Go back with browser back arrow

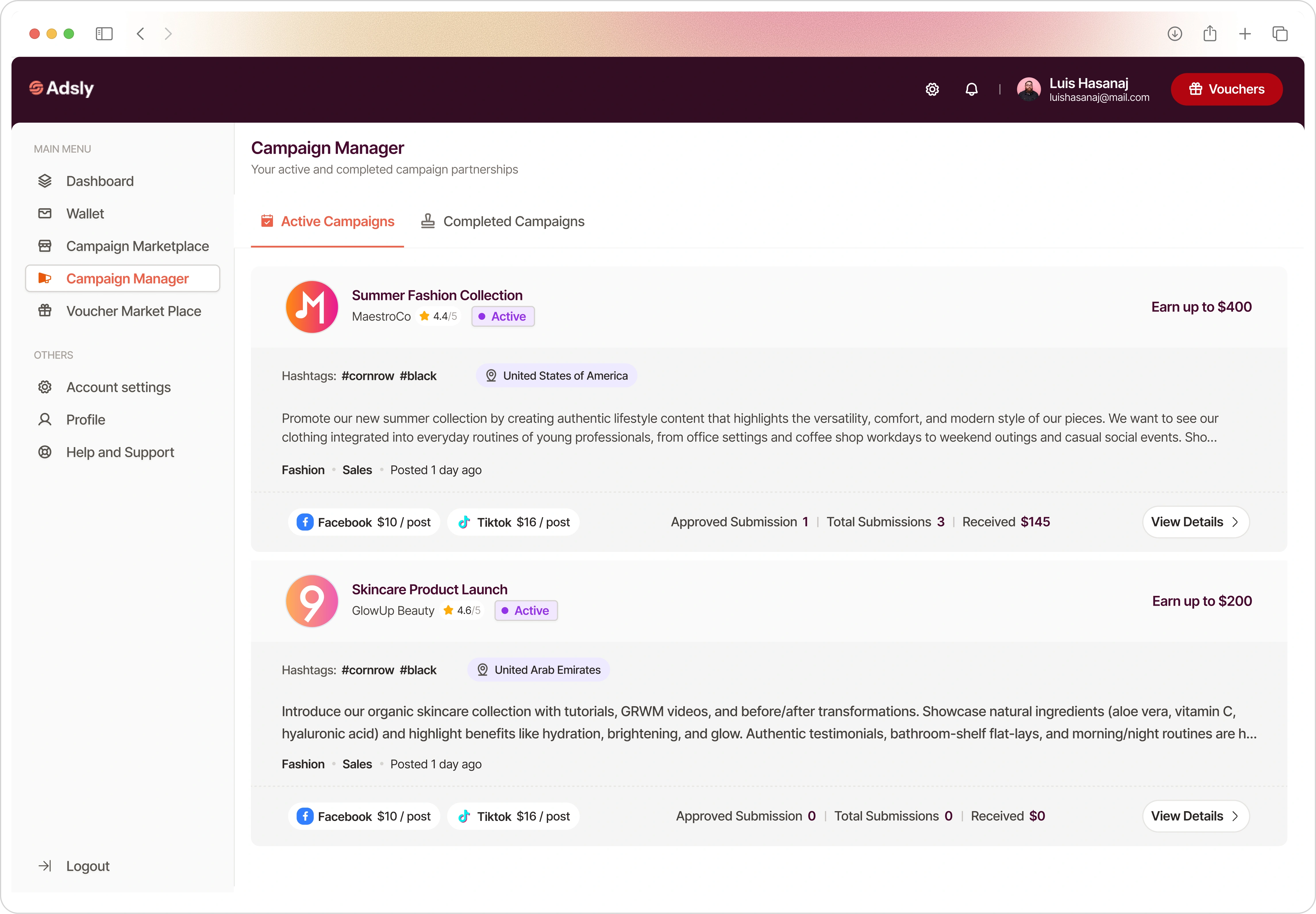pos(140,34)
